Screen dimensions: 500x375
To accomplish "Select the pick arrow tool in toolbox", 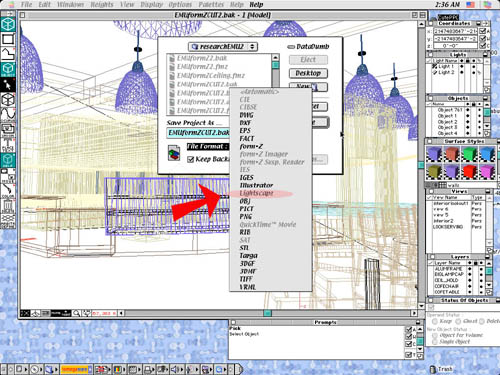I will coord(8,85).
